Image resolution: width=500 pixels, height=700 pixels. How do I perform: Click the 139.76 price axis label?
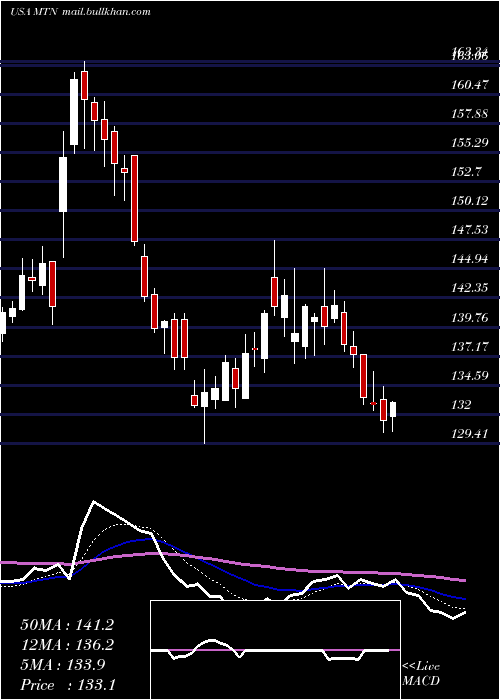pyautogui.click(x=470, y=317)
